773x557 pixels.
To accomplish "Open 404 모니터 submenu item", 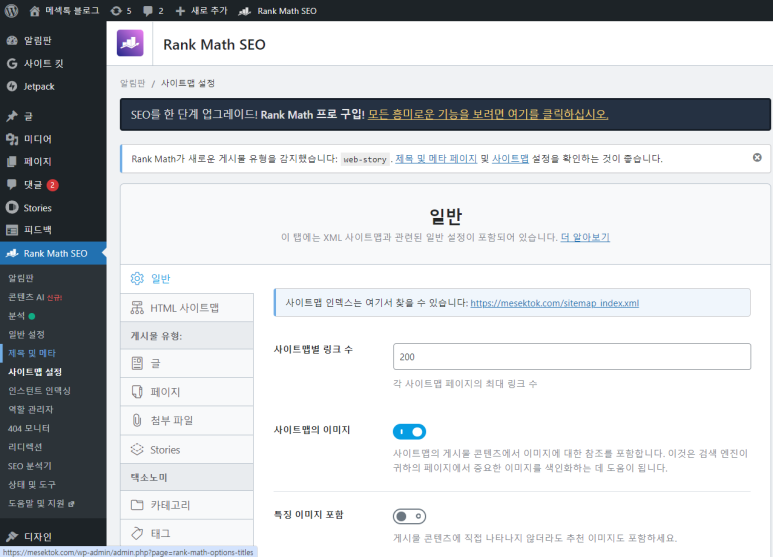I will click(29, 428).
